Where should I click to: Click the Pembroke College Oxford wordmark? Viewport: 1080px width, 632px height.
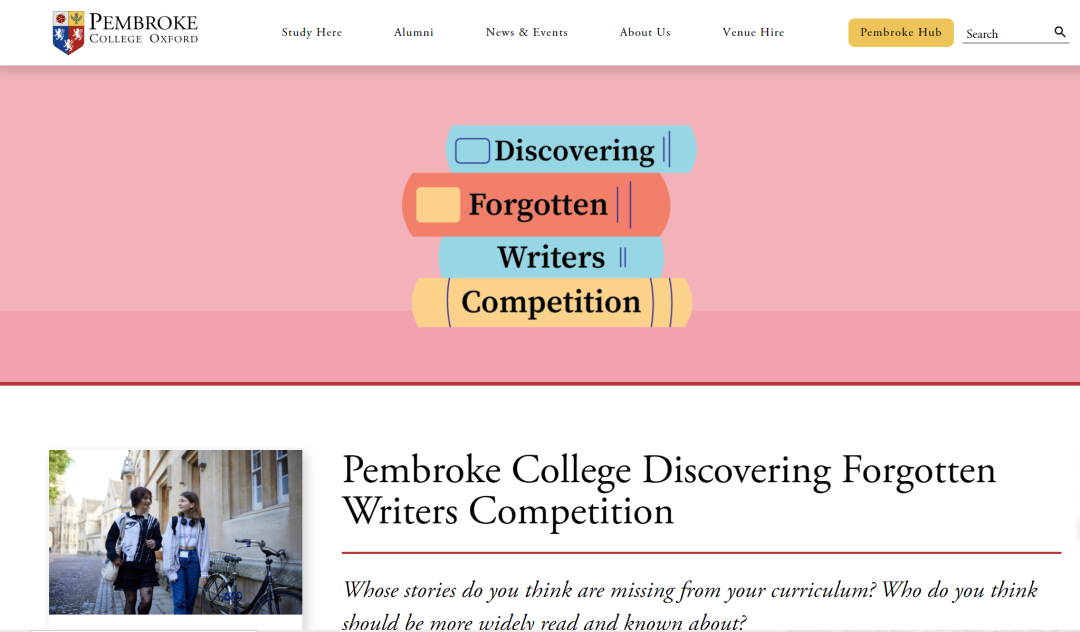click(143, 29)
